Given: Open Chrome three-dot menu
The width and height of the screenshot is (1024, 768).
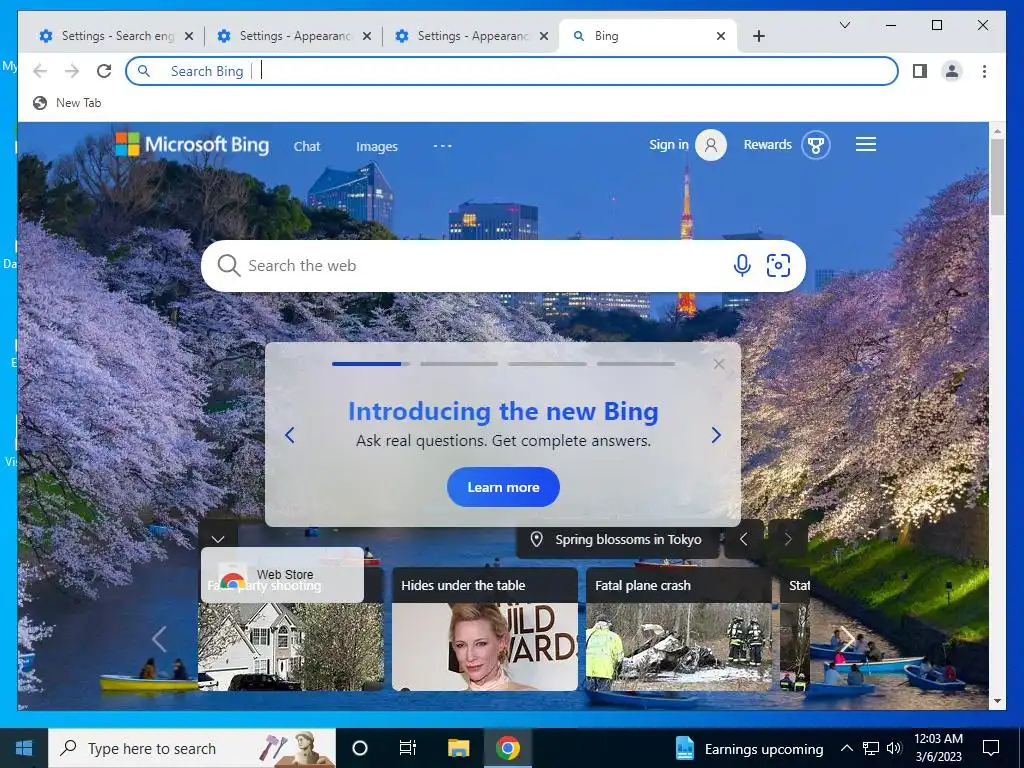Looking at the screenshot, I should pyautogui.click(x=984, y=71).
